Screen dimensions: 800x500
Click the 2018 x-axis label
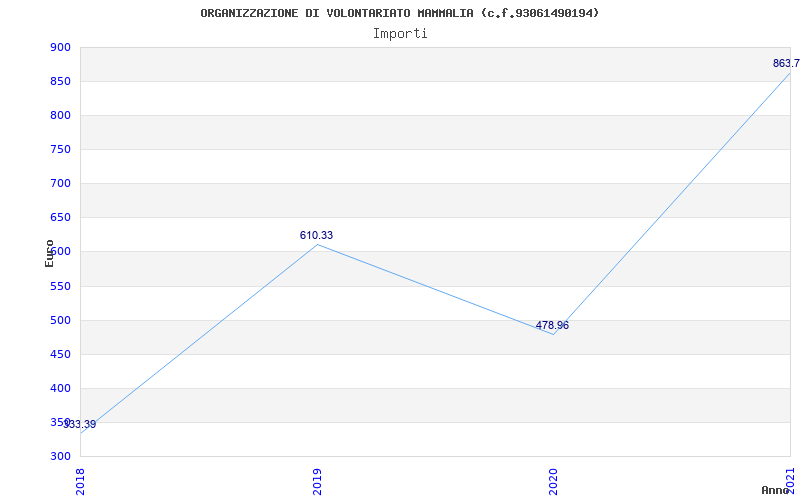pyautogui.click(x=80, y=482)
